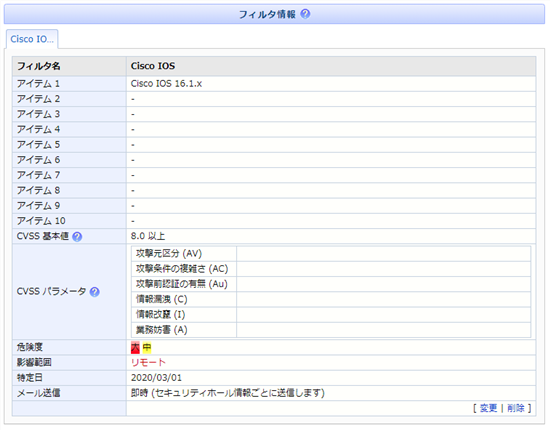
Task: Click the help icon beside フィルタ情報 title
Action: pos(305,14)
